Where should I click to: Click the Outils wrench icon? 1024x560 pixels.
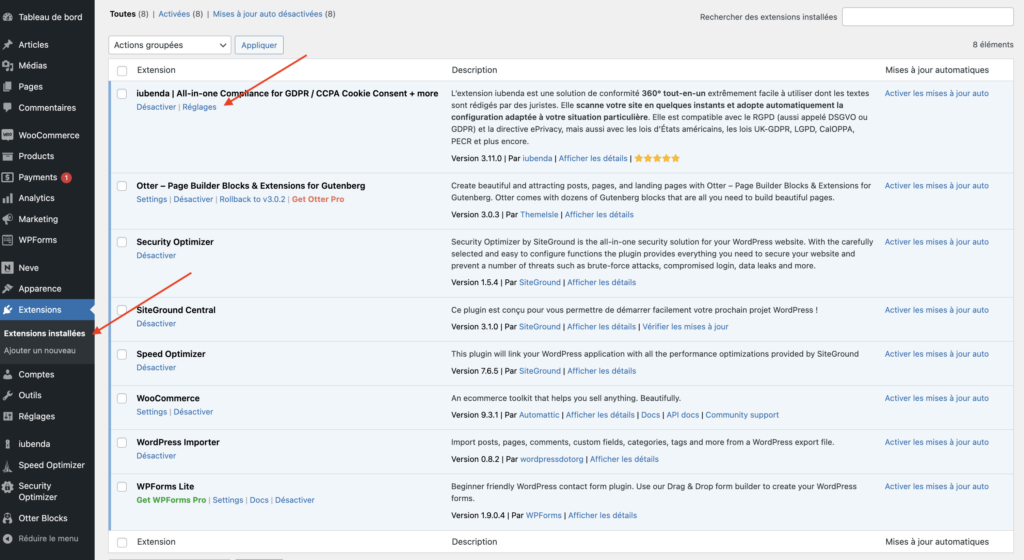[8, 395]
